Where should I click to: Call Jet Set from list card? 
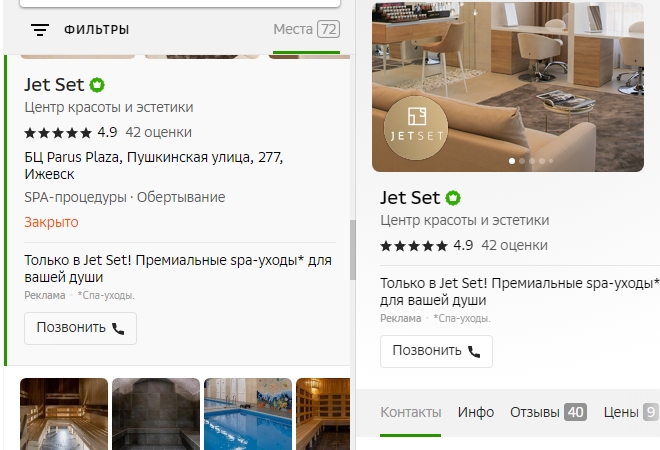80,328
